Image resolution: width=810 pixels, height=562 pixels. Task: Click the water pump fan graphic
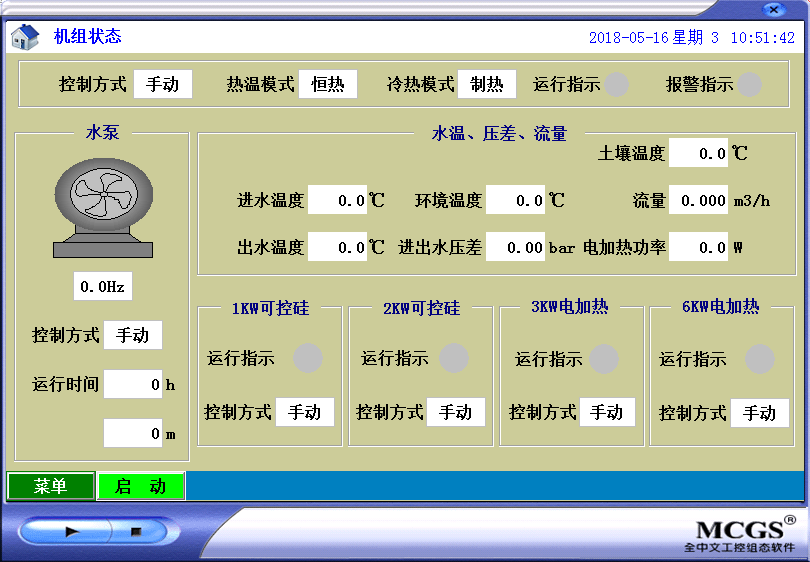pyautogui.click(x=103, y=208)
